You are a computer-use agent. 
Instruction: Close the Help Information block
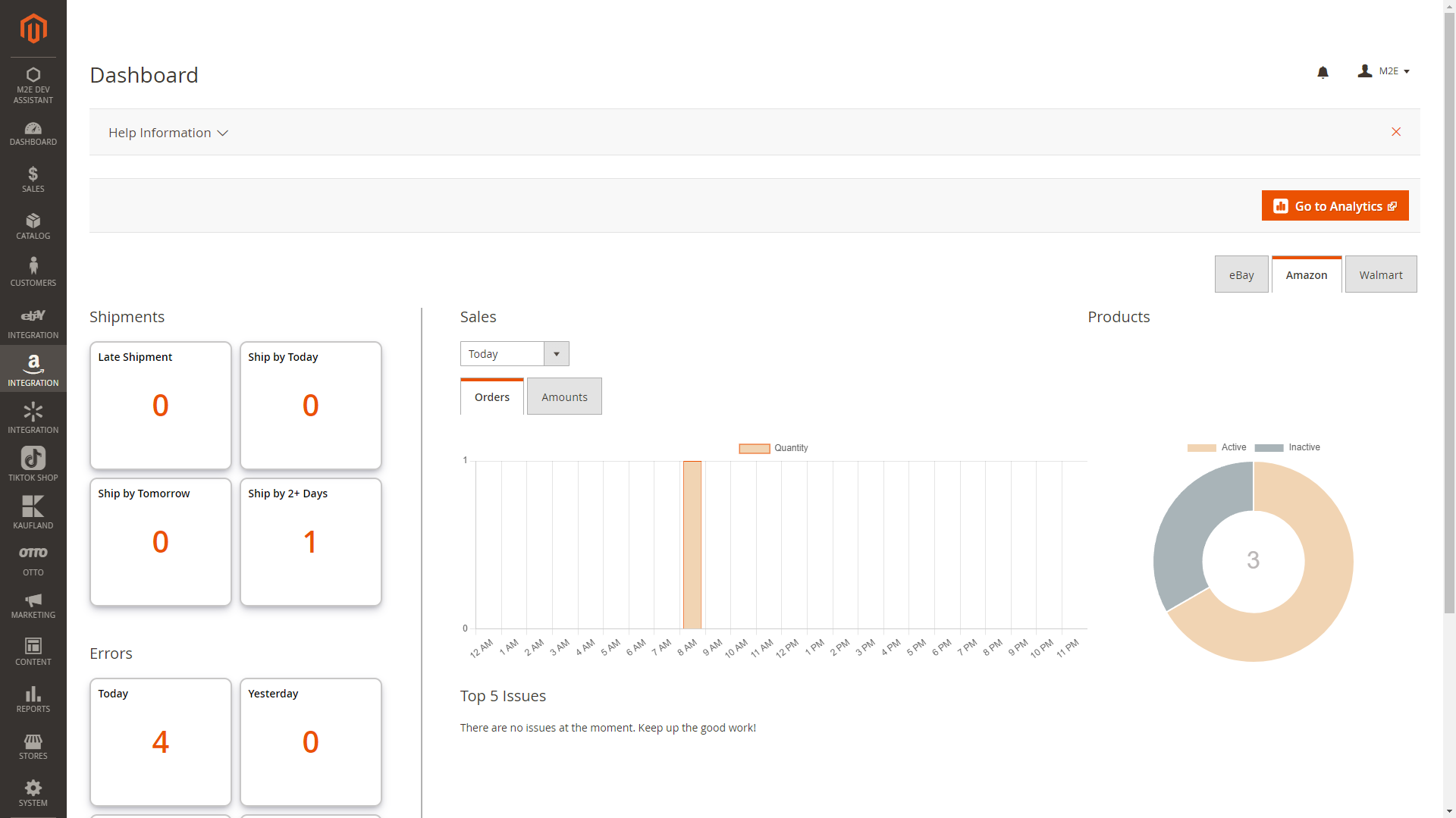pos(1396,132)
